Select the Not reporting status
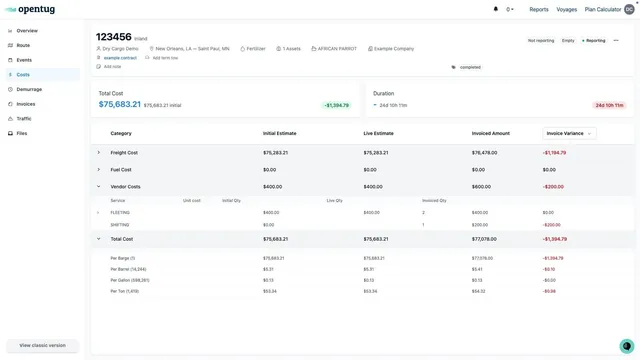The image size is (640, 360). [x=541, y=41]
